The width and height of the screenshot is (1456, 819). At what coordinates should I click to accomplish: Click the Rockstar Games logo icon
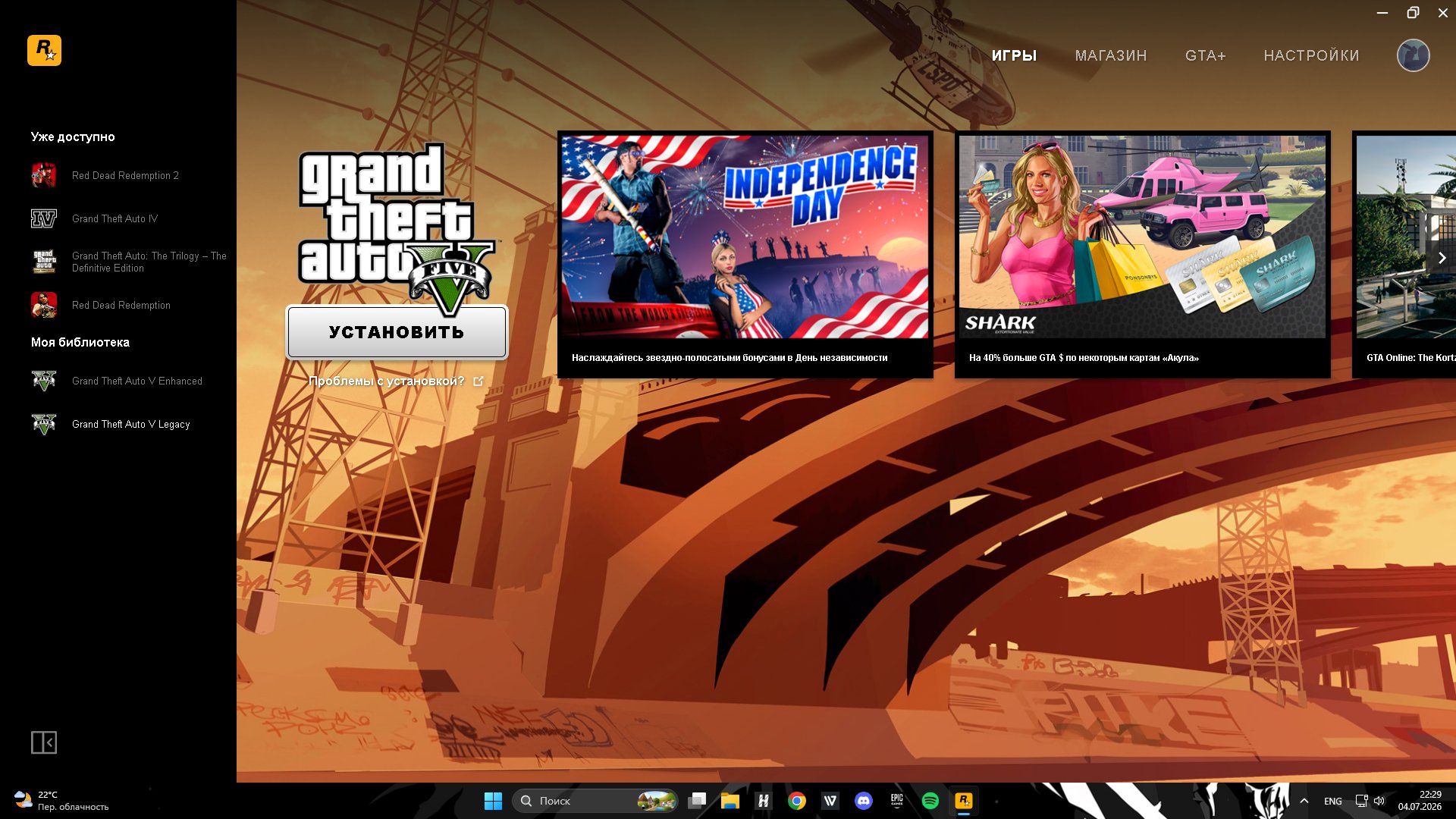pyautogui.click(x=44, y=51)
